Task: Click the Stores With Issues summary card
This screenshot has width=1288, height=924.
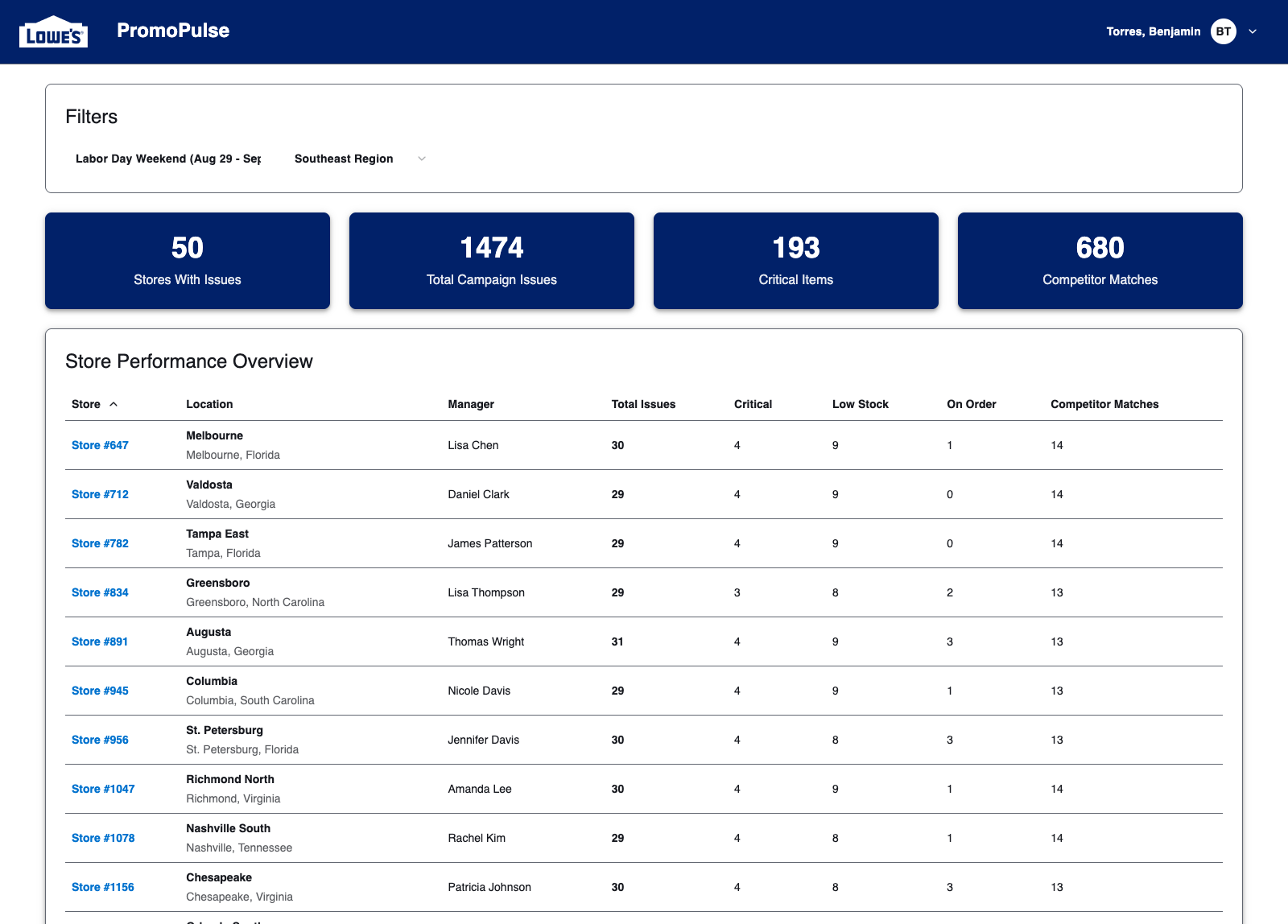Action: pos(187,260)
